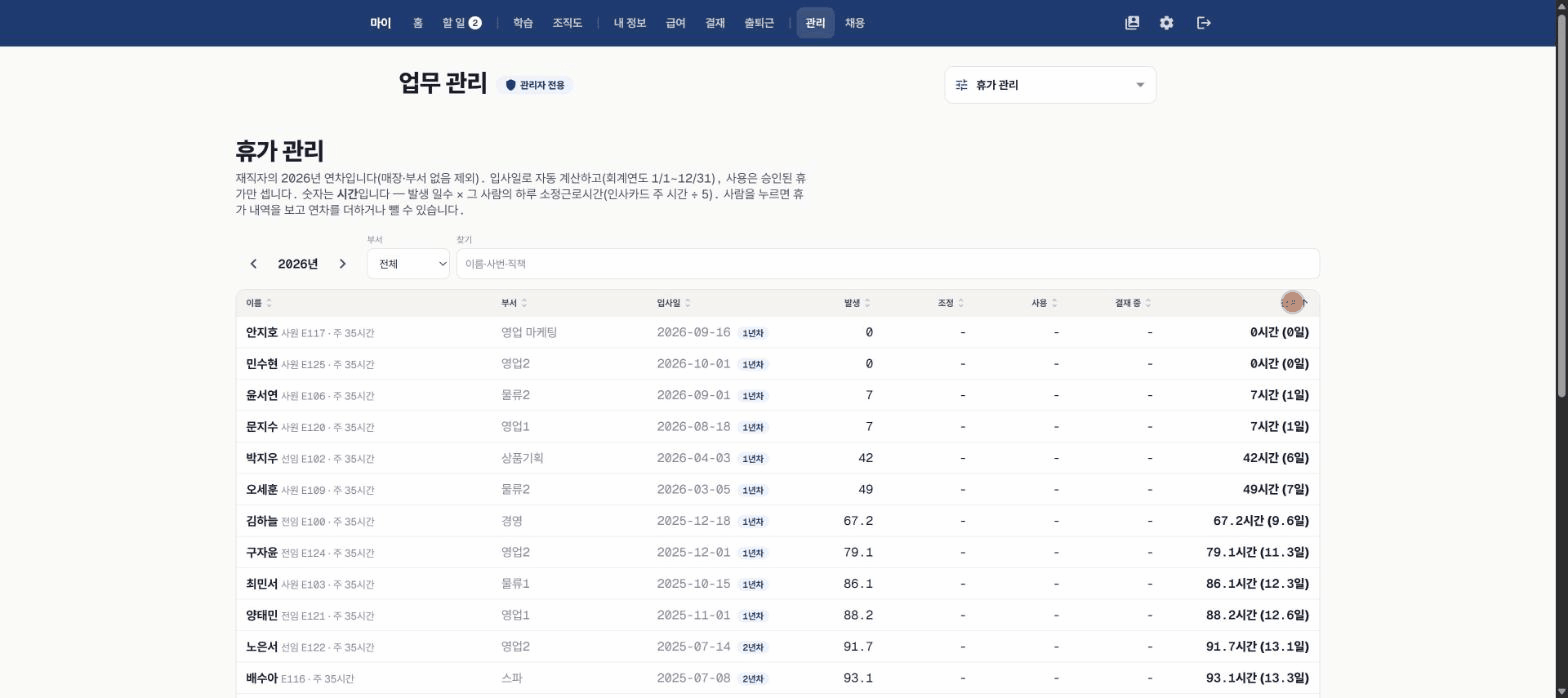Sort the table by the 발생 column
This screenshot has width=1568, height=698.
tap(857, 303)
